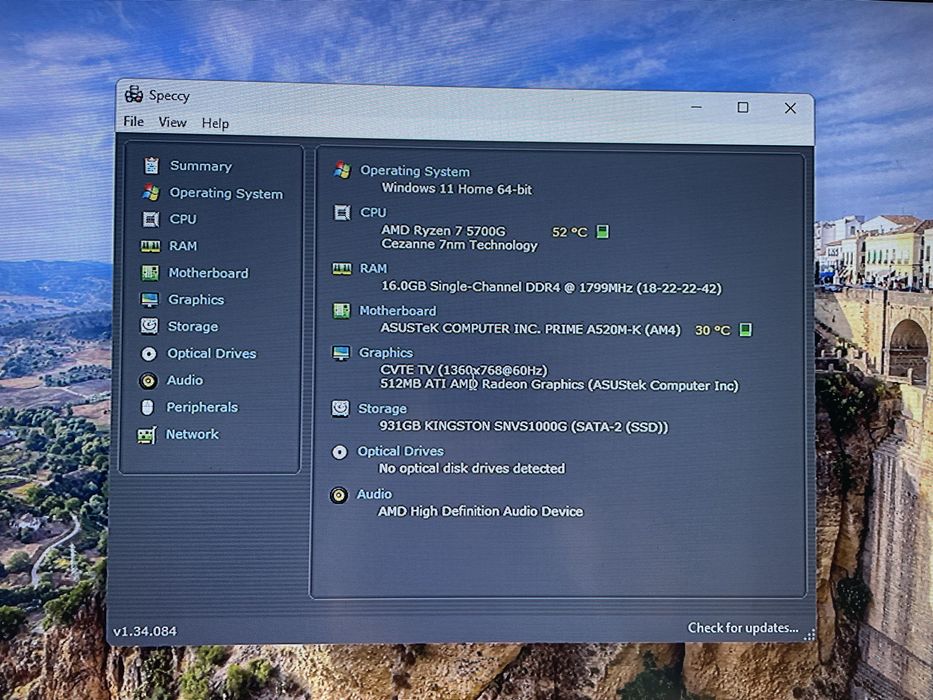The image size is (933, 700).
Task: Click RAM heading link in summary
Action: point(373,268)
